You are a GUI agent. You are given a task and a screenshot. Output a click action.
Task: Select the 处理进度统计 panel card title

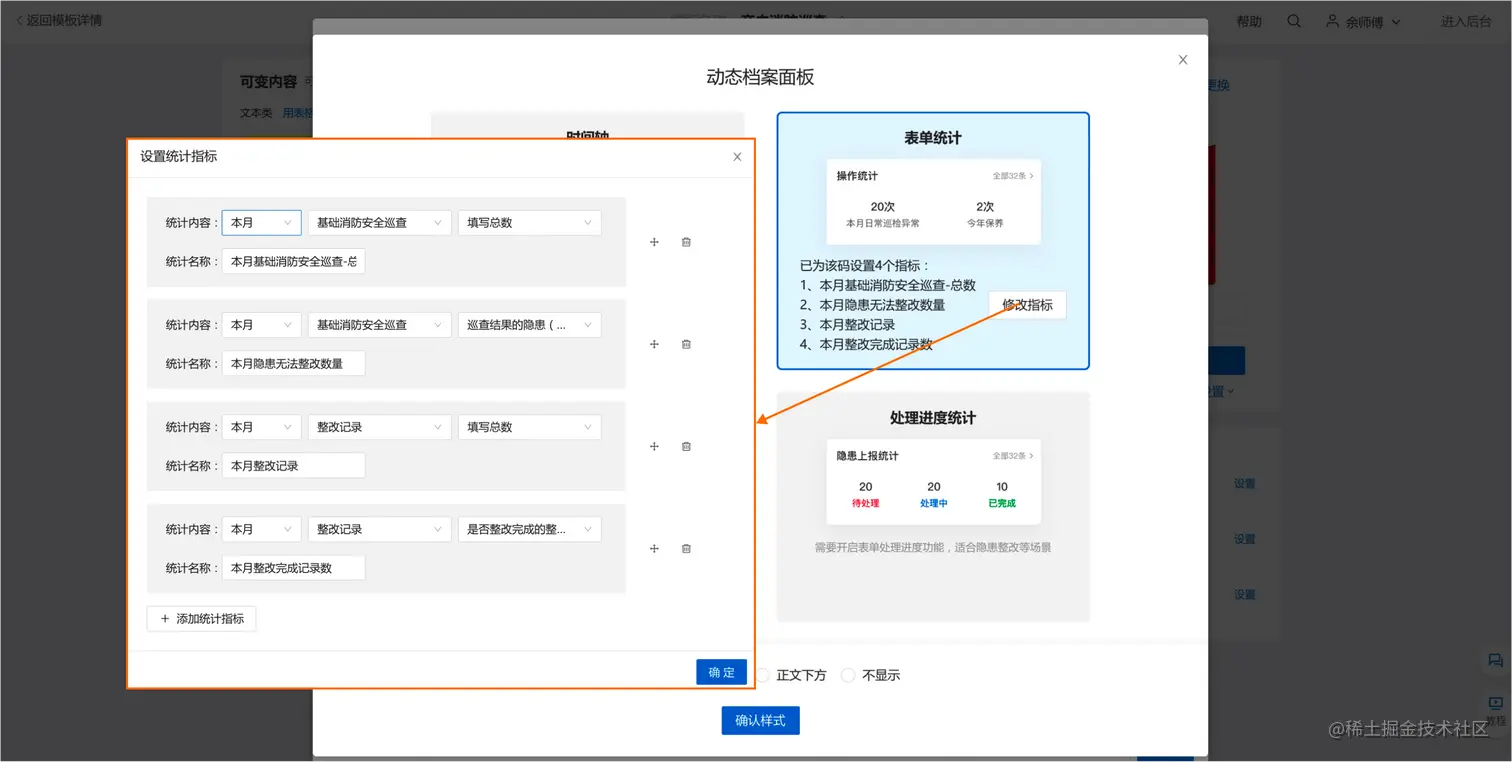pos(933,418)
